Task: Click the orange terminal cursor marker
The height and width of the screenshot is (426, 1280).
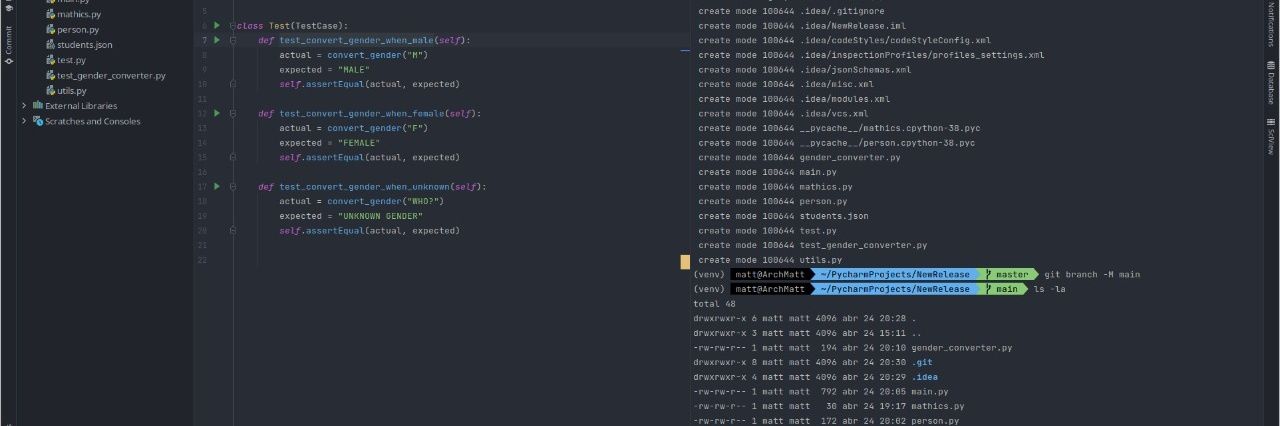Action: (x=685, y=262)
